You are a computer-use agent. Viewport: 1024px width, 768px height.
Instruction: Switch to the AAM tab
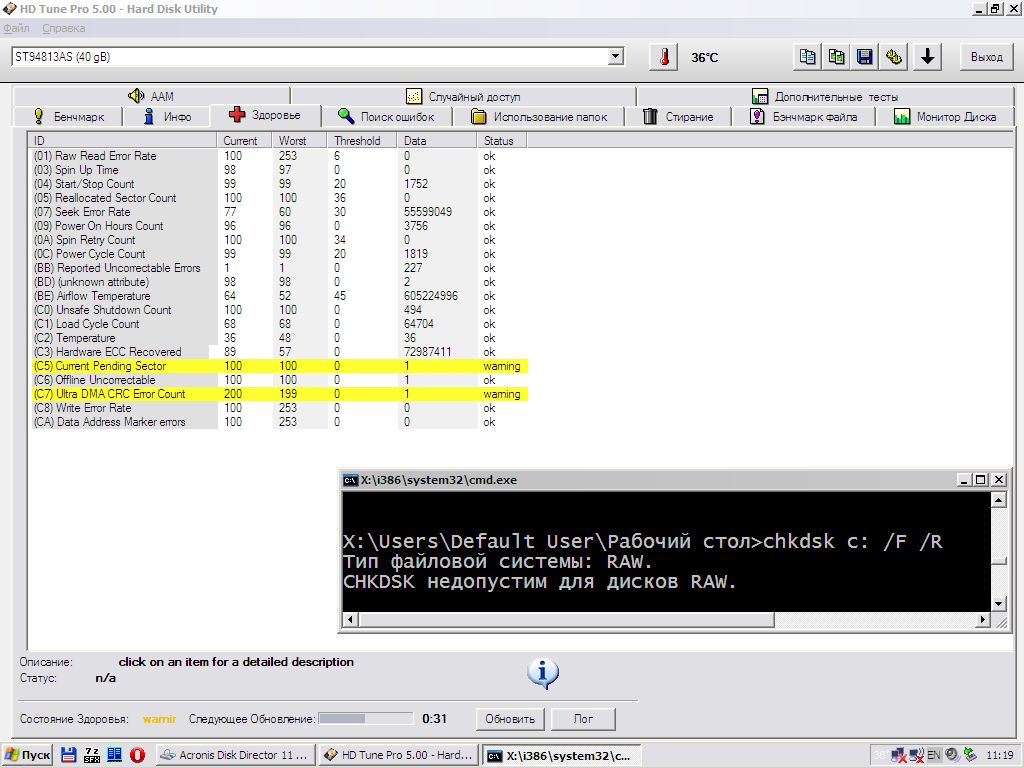(x=151, y=96)
